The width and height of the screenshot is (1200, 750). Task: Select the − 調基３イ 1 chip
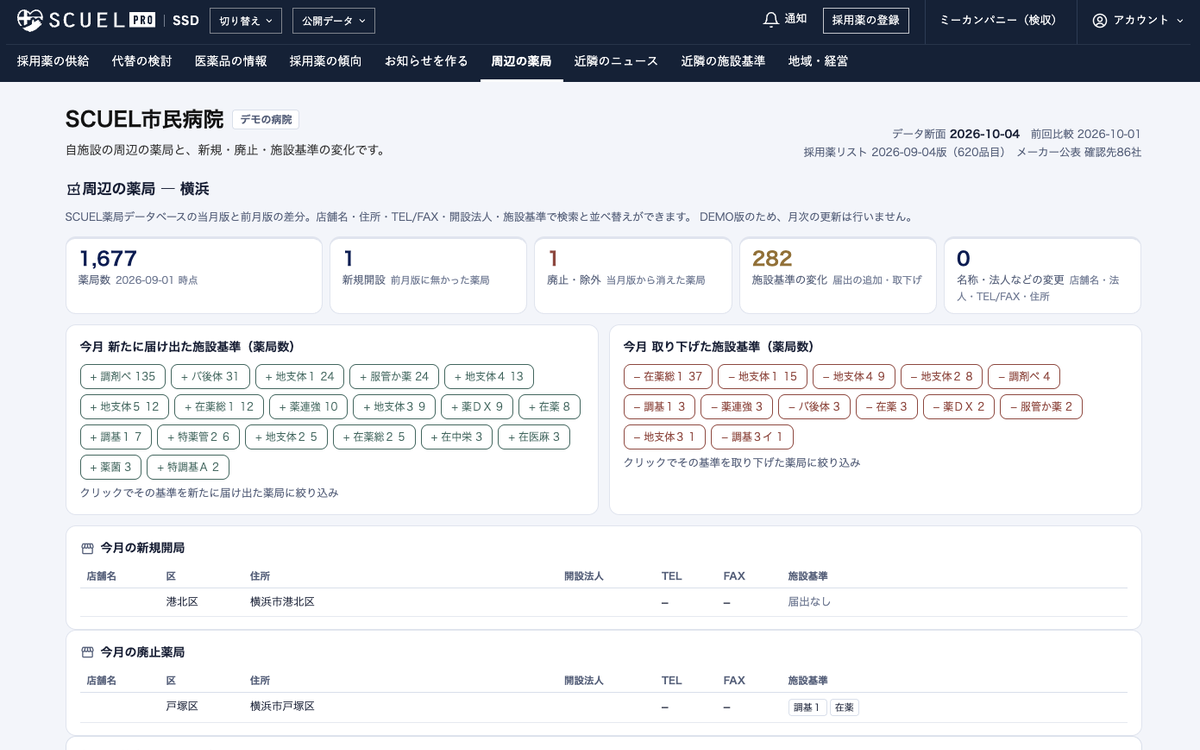click(753, 437)
